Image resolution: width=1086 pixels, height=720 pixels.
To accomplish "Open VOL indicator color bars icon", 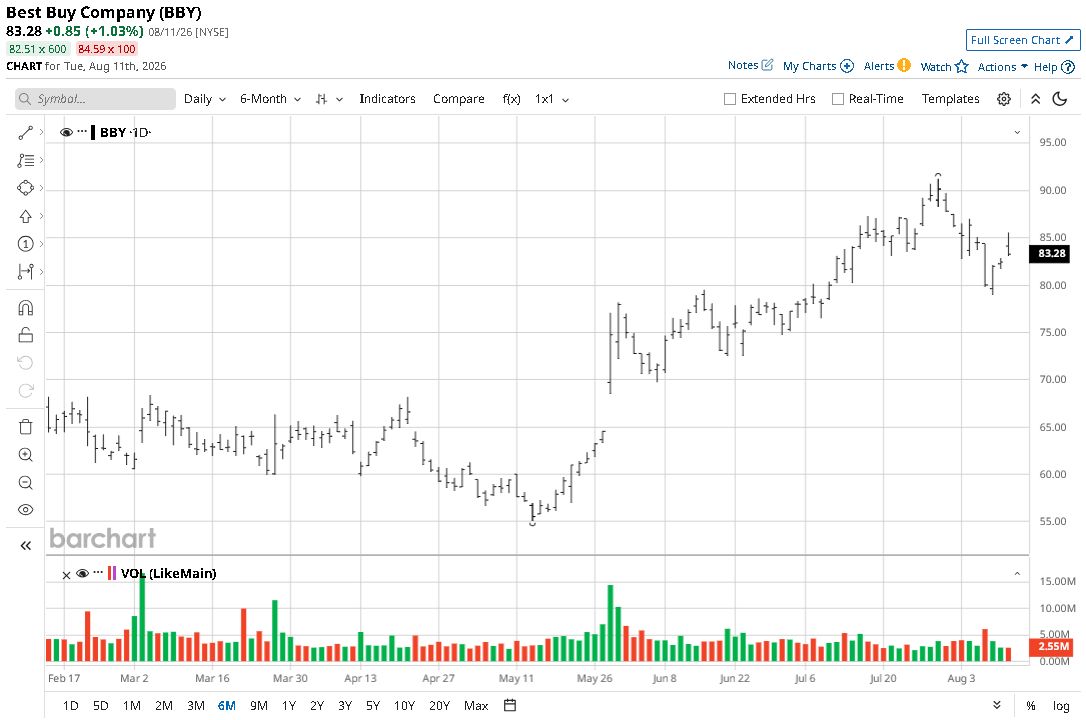I will pyautogui.click(x=112, y=573).
